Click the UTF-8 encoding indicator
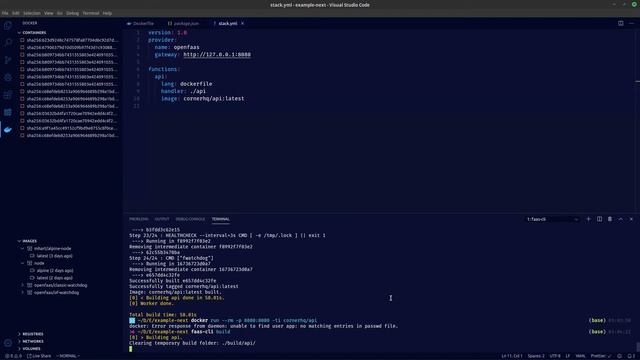640x360 pixels. 555,356
